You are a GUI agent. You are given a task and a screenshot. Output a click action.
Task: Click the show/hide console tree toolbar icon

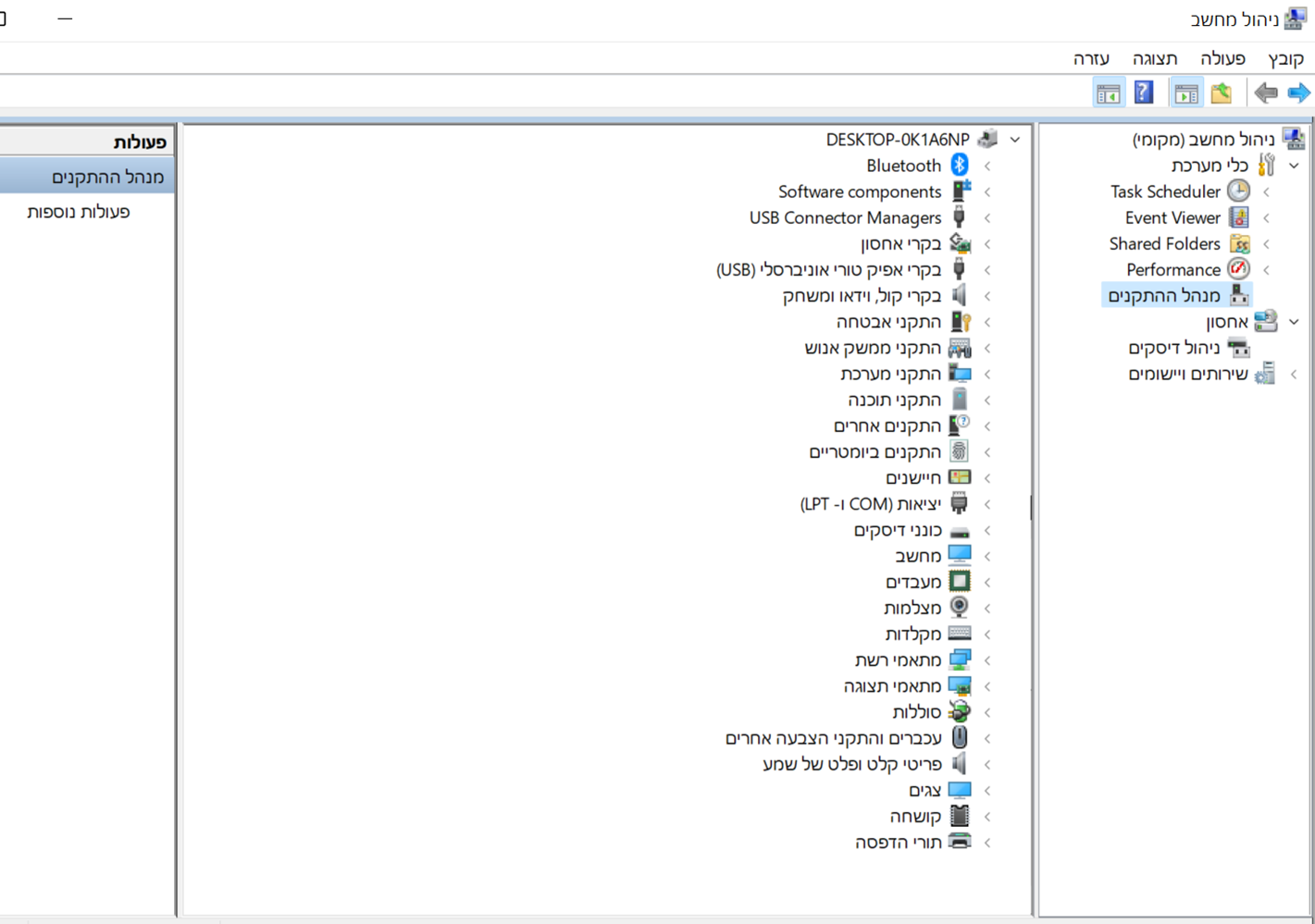point(1185,92)
